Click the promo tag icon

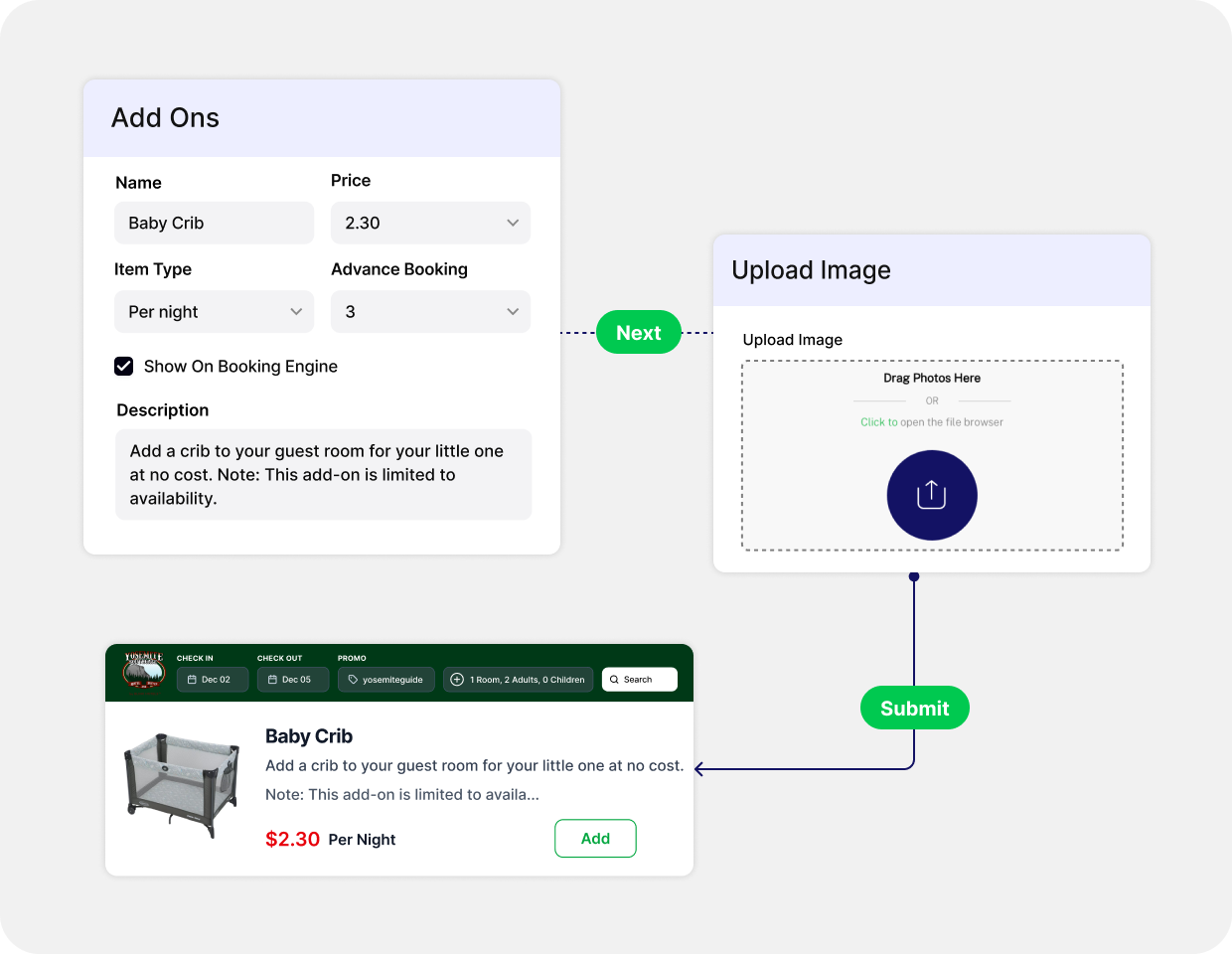tap(353, 680)
